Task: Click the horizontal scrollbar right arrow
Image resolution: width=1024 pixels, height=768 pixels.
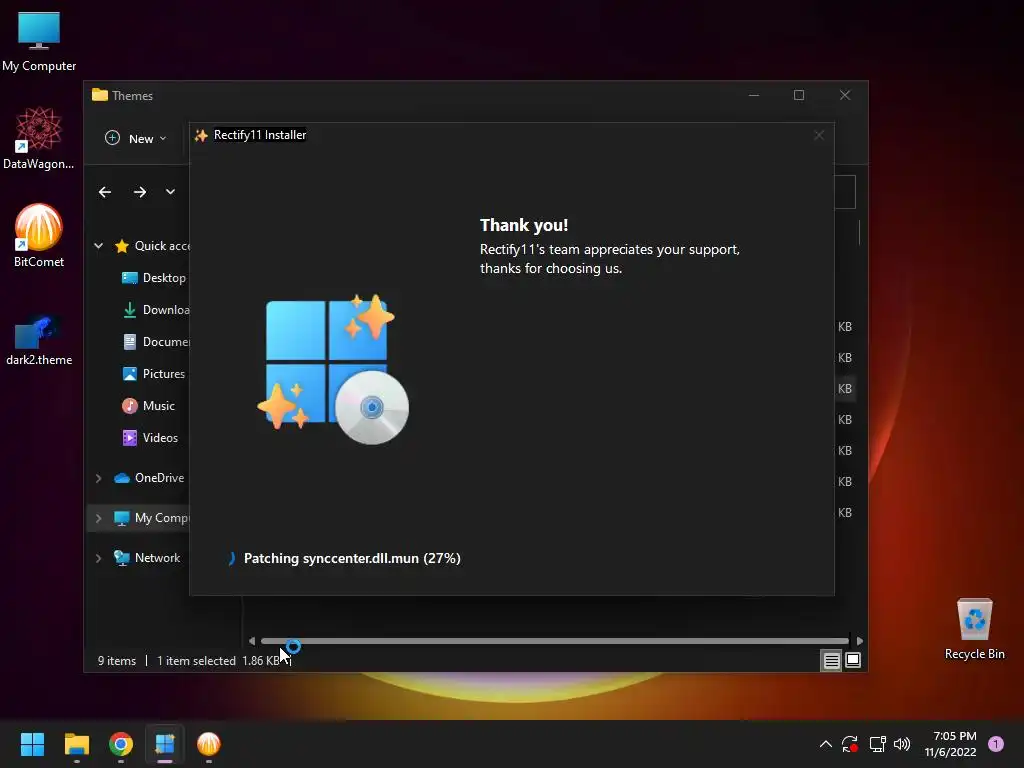Action: click(859, 641)
